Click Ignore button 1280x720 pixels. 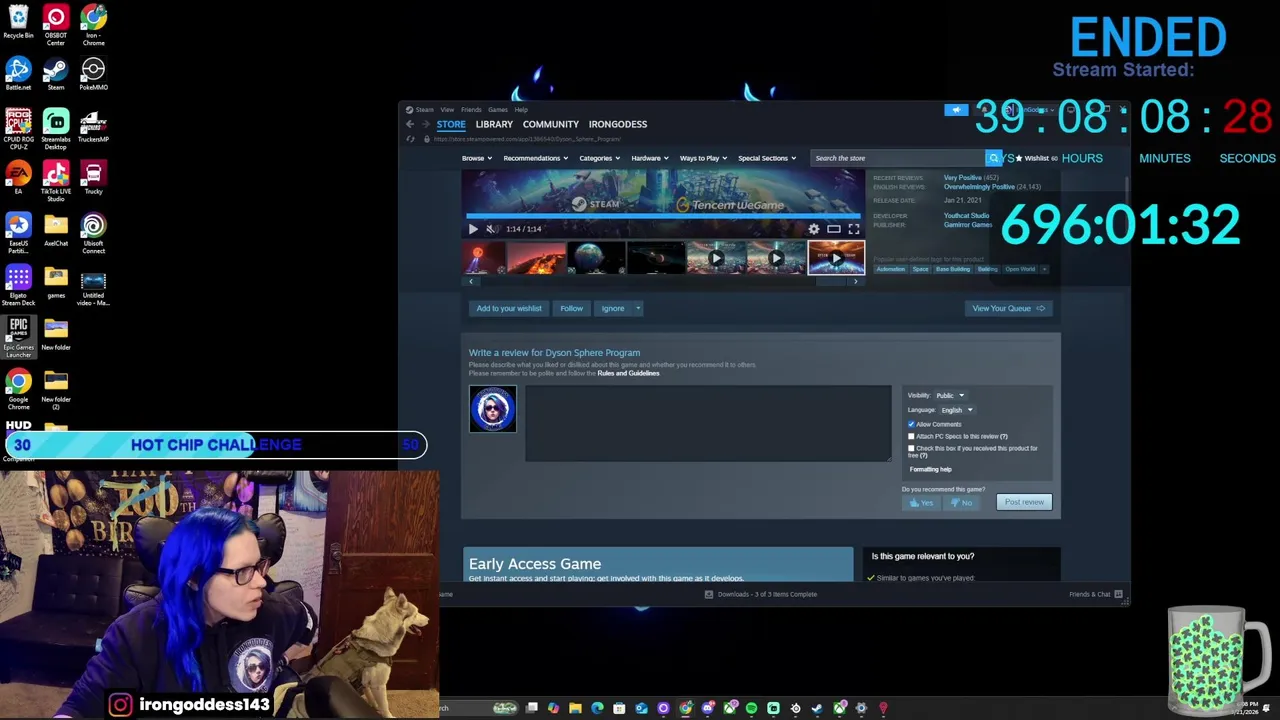coord(613,308)
